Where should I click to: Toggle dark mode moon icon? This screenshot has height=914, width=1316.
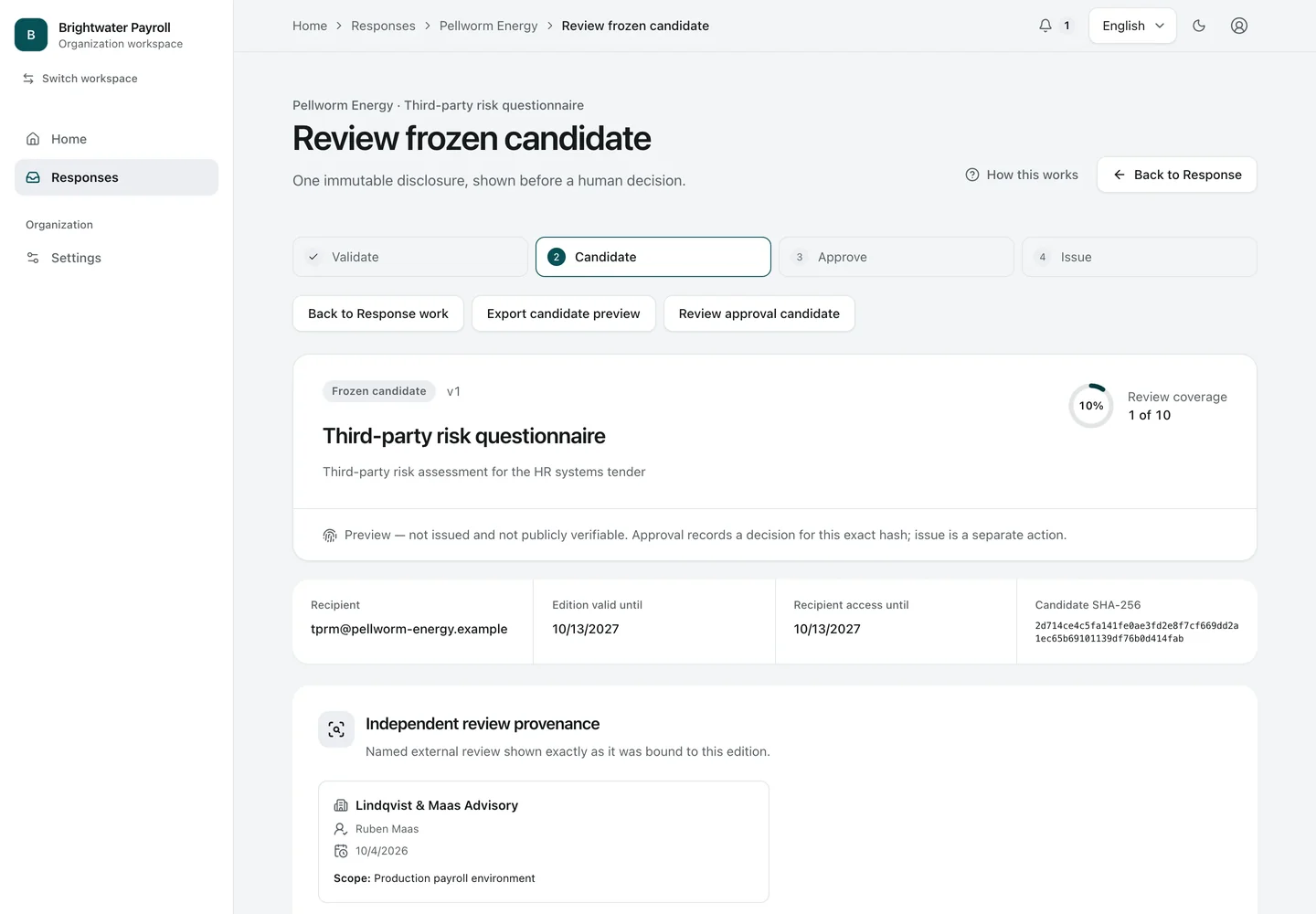click(1199, 26)
